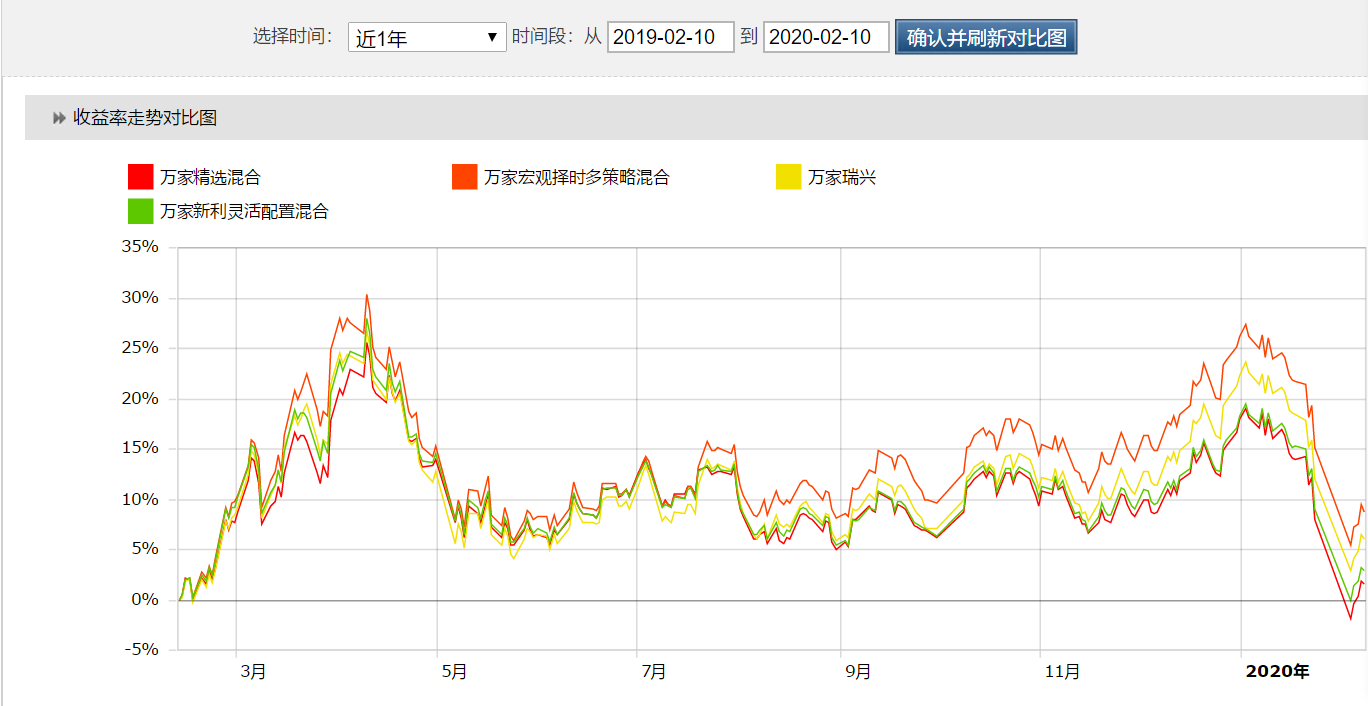The height and width of the screenshot is (706, 1368).
Task: Click the 9月 x-axis label
Action: coord(857,672)
